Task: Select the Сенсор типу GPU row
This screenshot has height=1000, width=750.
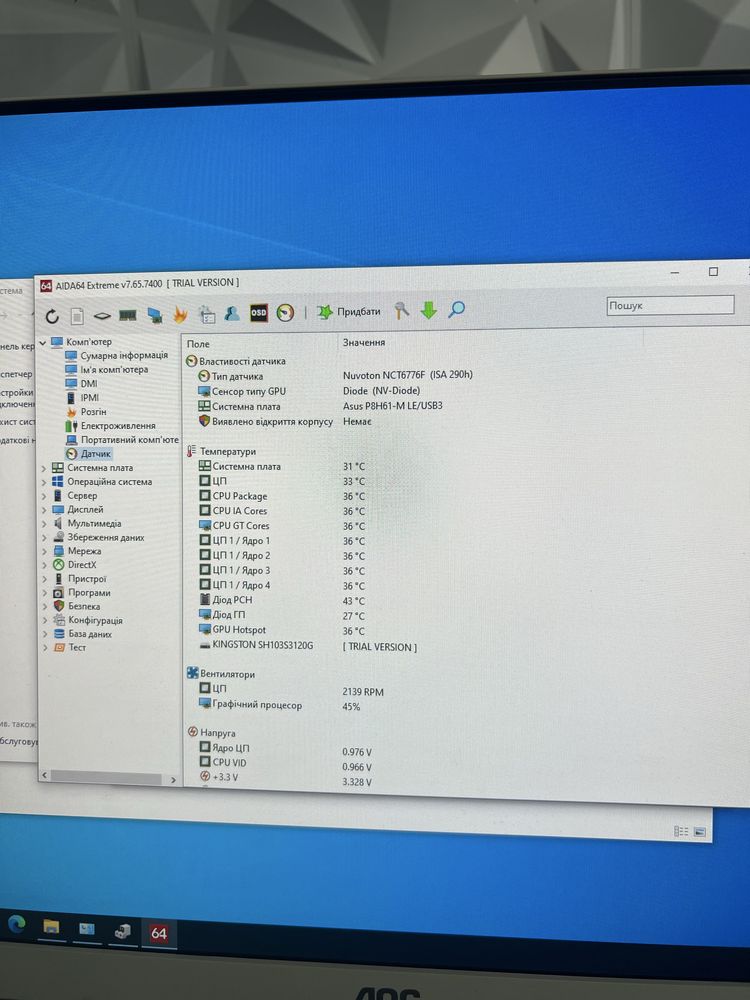Action: pos(309,391)
